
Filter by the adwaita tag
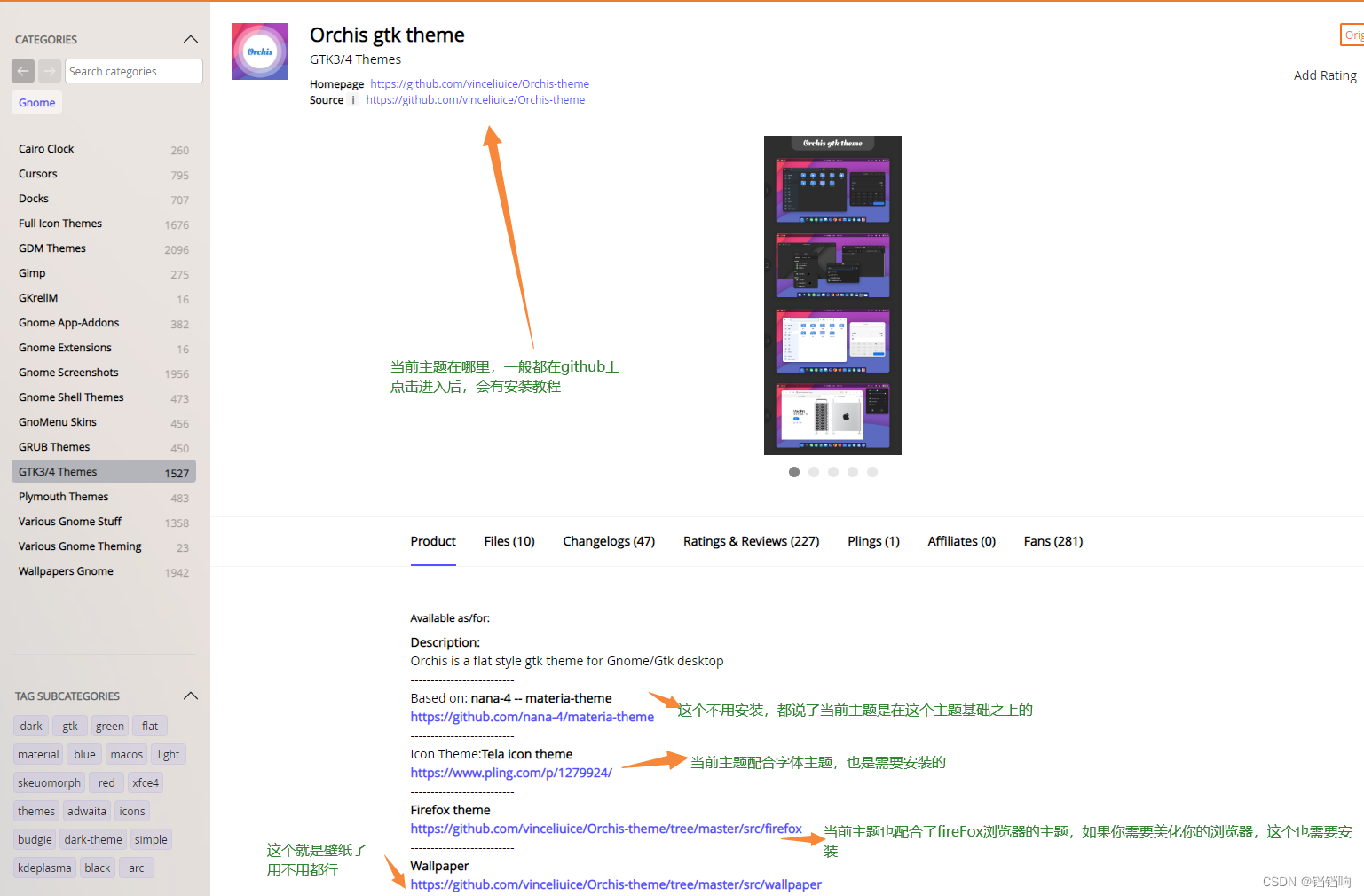(x=87, y=811)
